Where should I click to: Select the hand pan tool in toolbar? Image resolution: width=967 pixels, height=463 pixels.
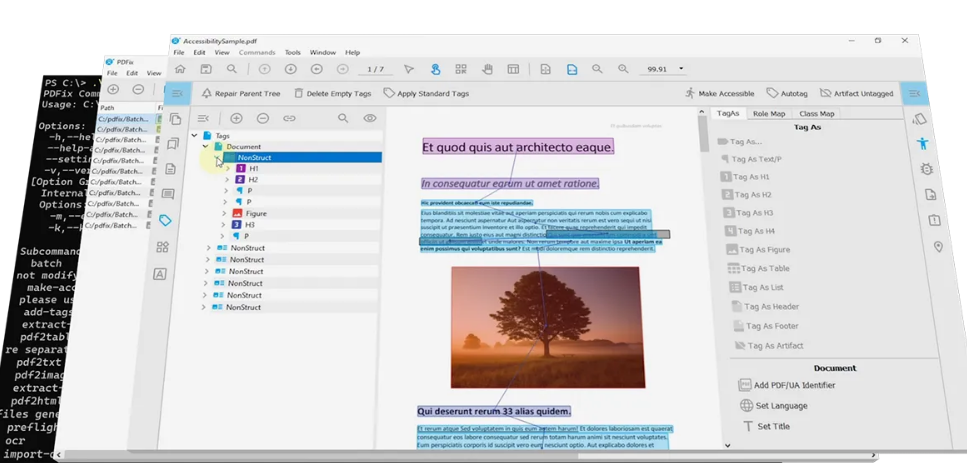pos(488,69)
